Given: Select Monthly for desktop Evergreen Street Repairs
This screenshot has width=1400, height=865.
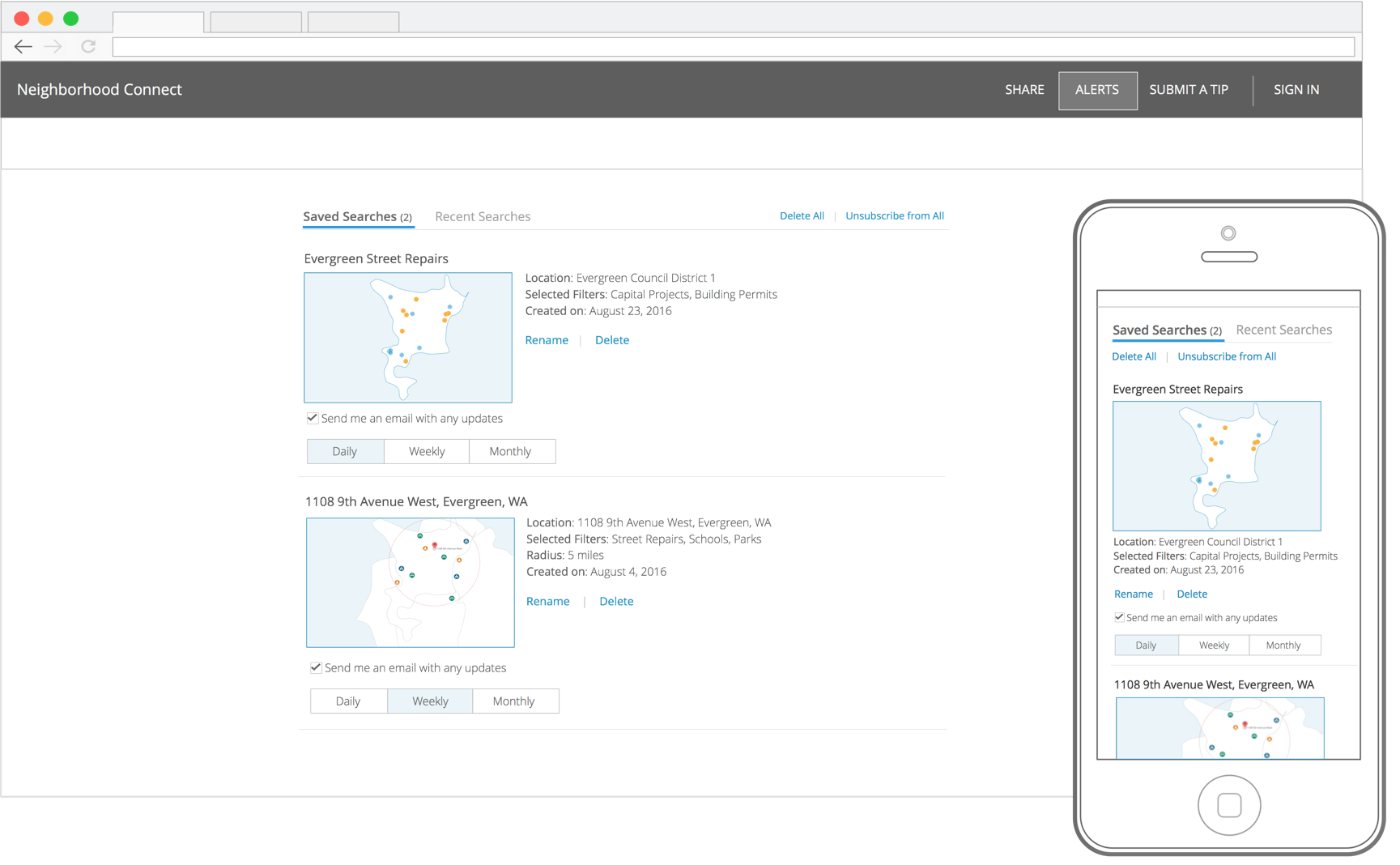Looking at the screenshot, I should point(512,451).
